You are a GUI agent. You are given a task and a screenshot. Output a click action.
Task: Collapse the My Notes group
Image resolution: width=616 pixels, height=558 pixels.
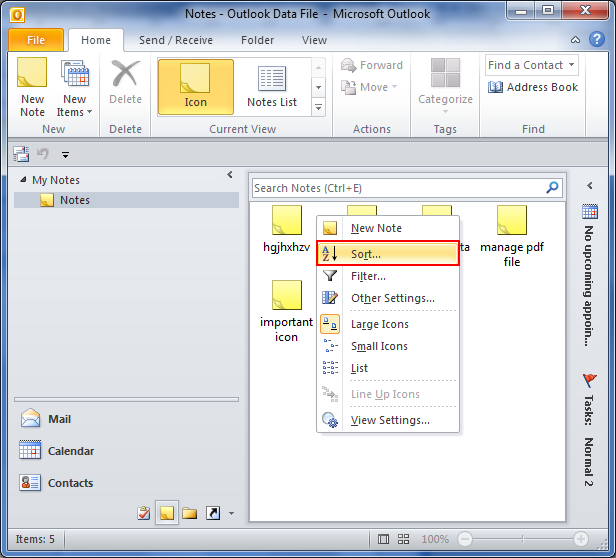23,180
